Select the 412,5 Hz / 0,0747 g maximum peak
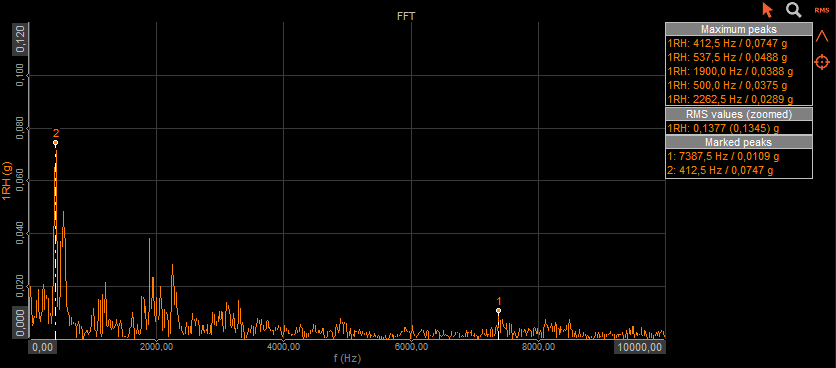The image size is (836, 368). click(x=738, y=43)
